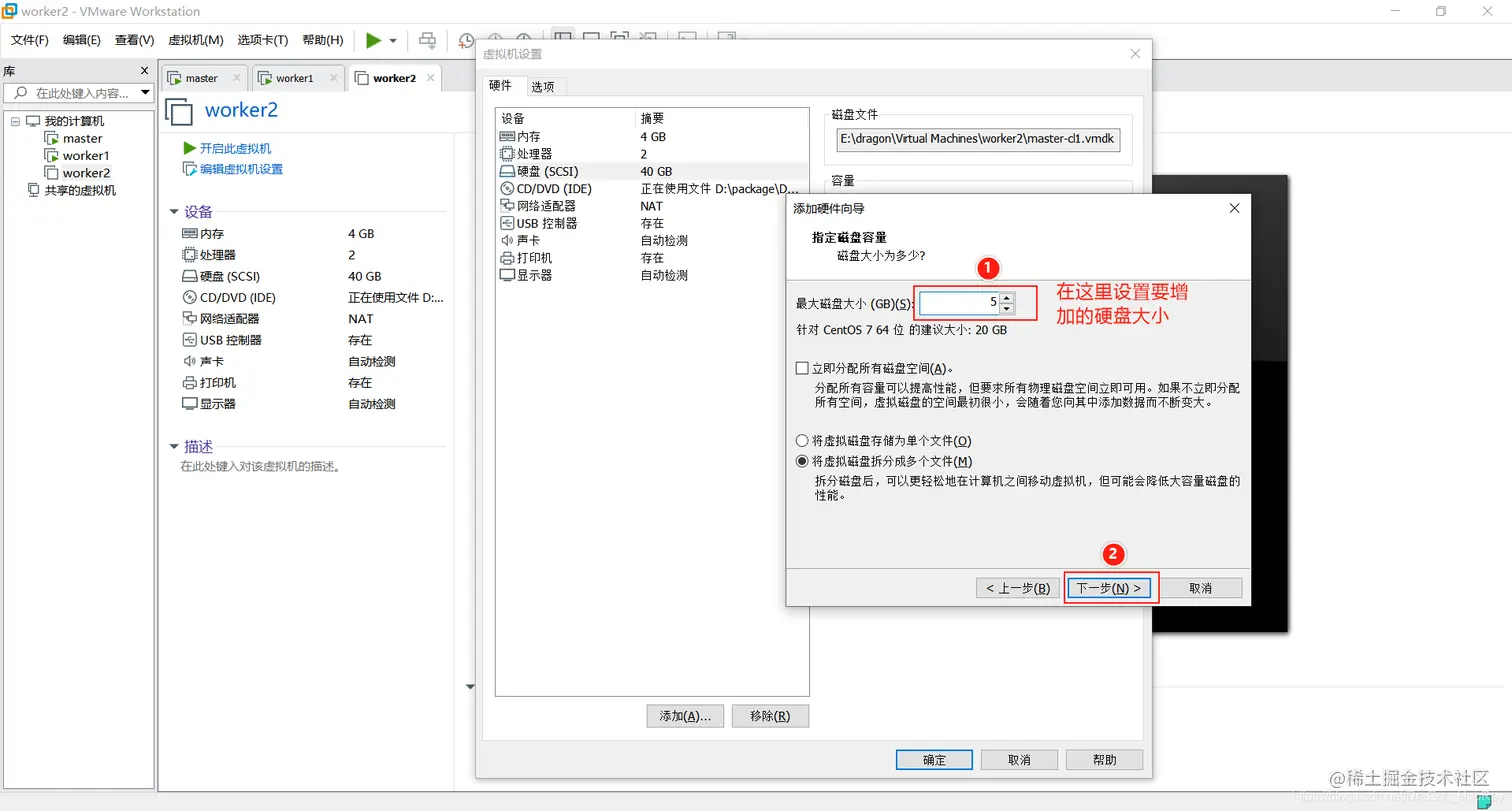
Task: Click the search magnifier icon in library
Action: [19, 93]
